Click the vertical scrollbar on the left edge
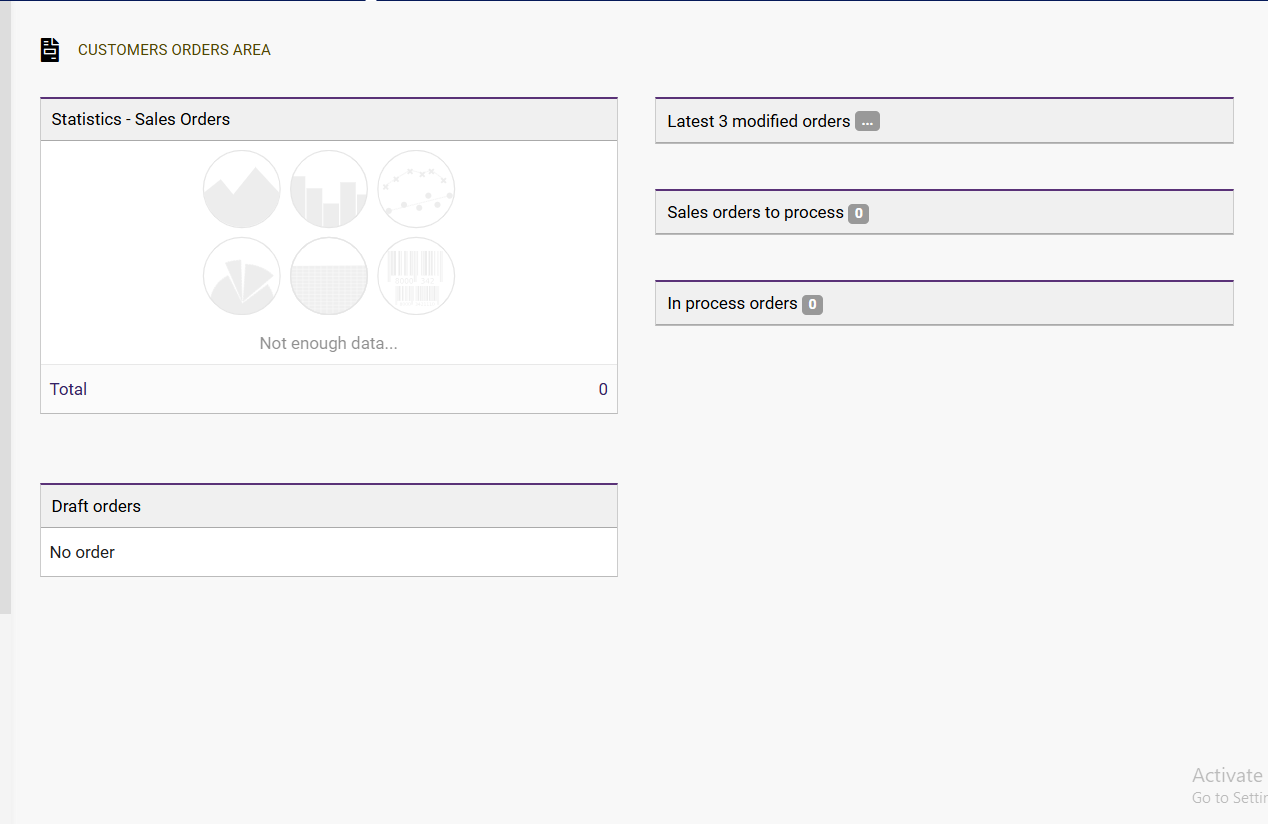Viewport: 1268px width, 824px height. pyautogui.click(x=5, y=300)
